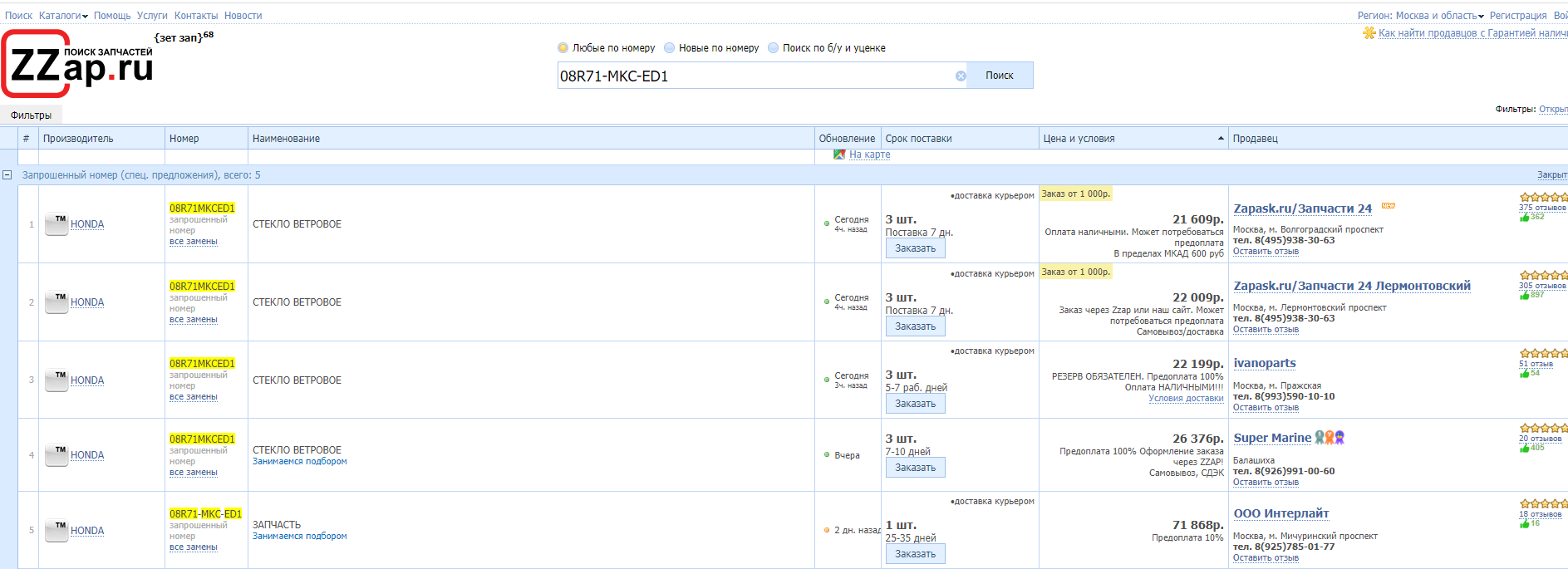Viewport: 1568px width, 569px height.
Task: Open the Фильтры tab
Action: 31,115
